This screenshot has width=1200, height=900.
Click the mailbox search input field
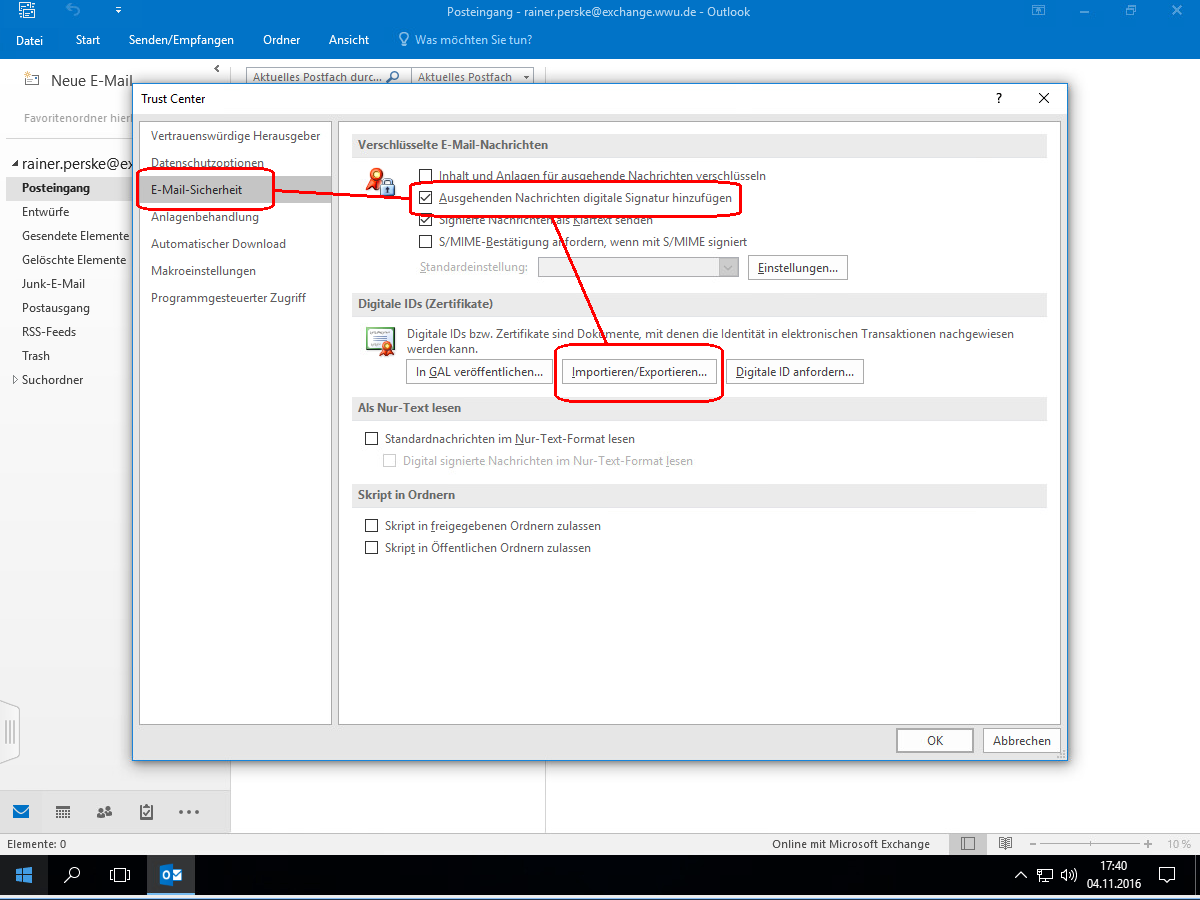317,77
